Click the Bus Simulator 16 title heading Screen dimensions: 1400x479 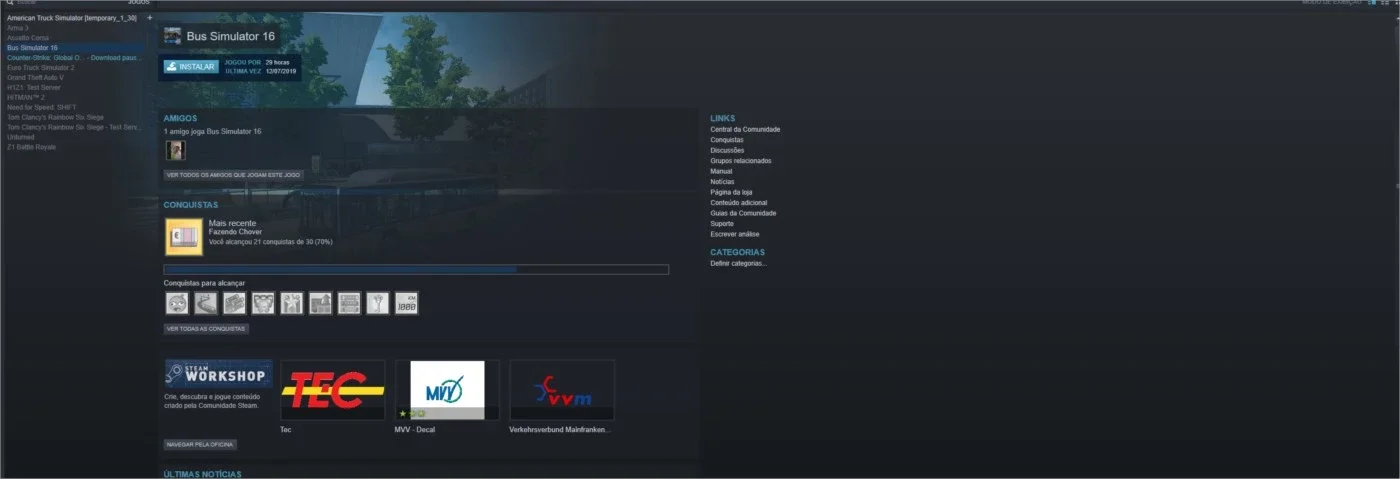pyautogui.click(x=230, y=37)
